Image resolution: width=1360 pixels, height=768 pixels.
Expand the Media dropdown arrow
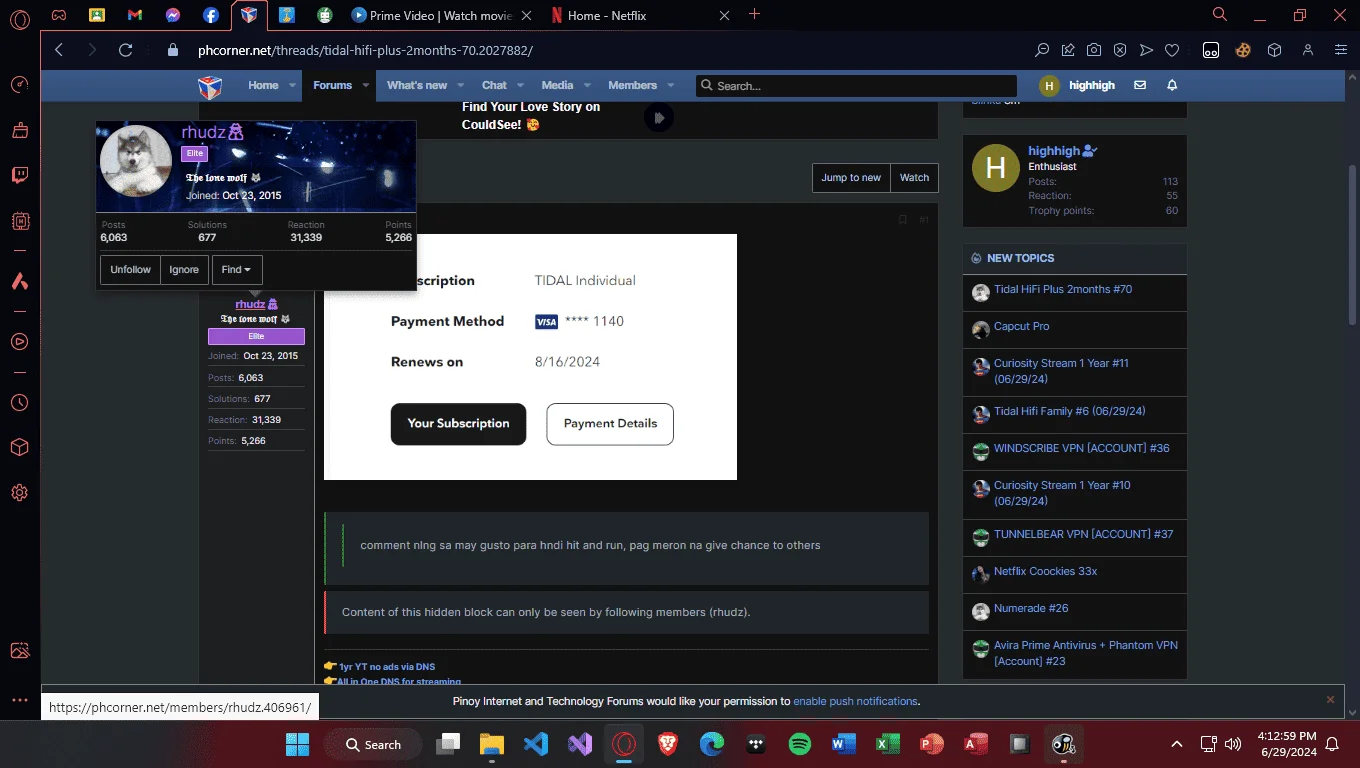[x=588, y=86]
